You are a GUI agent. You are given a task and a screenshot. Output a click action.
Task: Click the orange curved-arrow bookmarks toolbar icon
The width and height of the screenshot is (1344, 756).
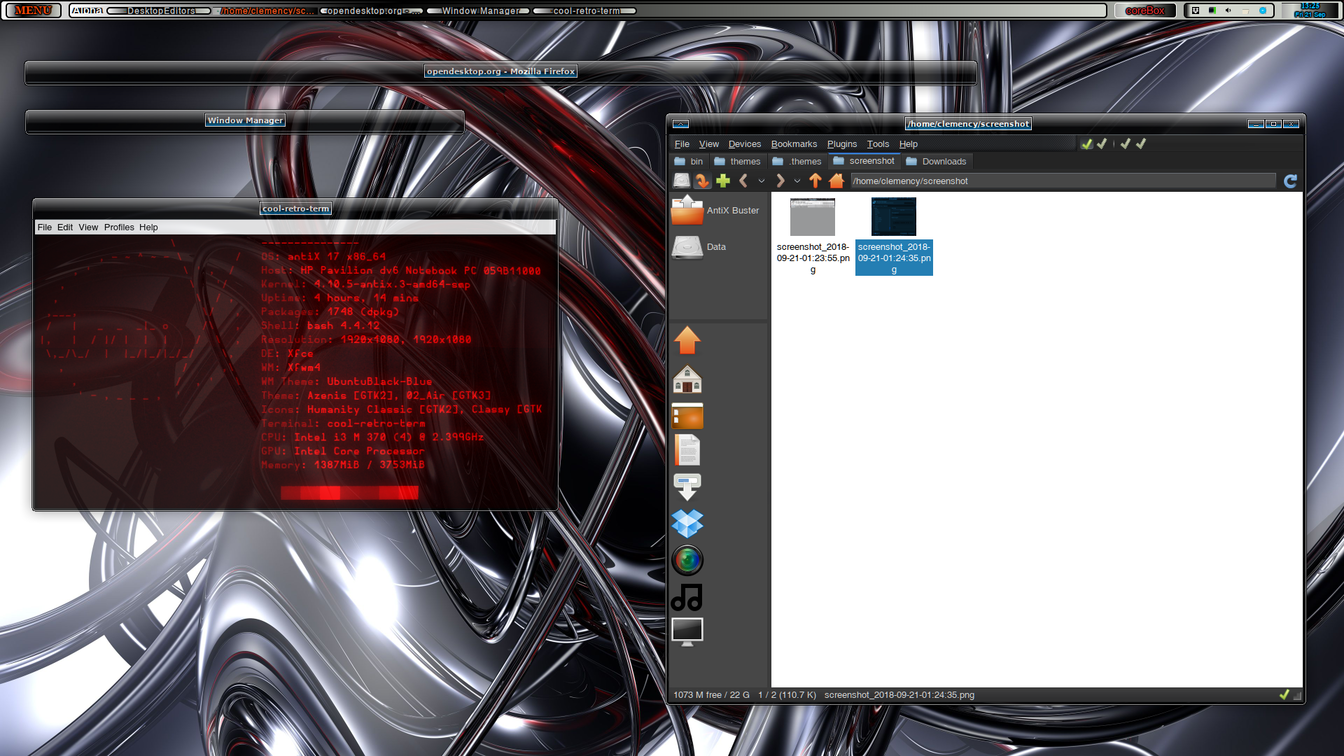tap(702, 181)
